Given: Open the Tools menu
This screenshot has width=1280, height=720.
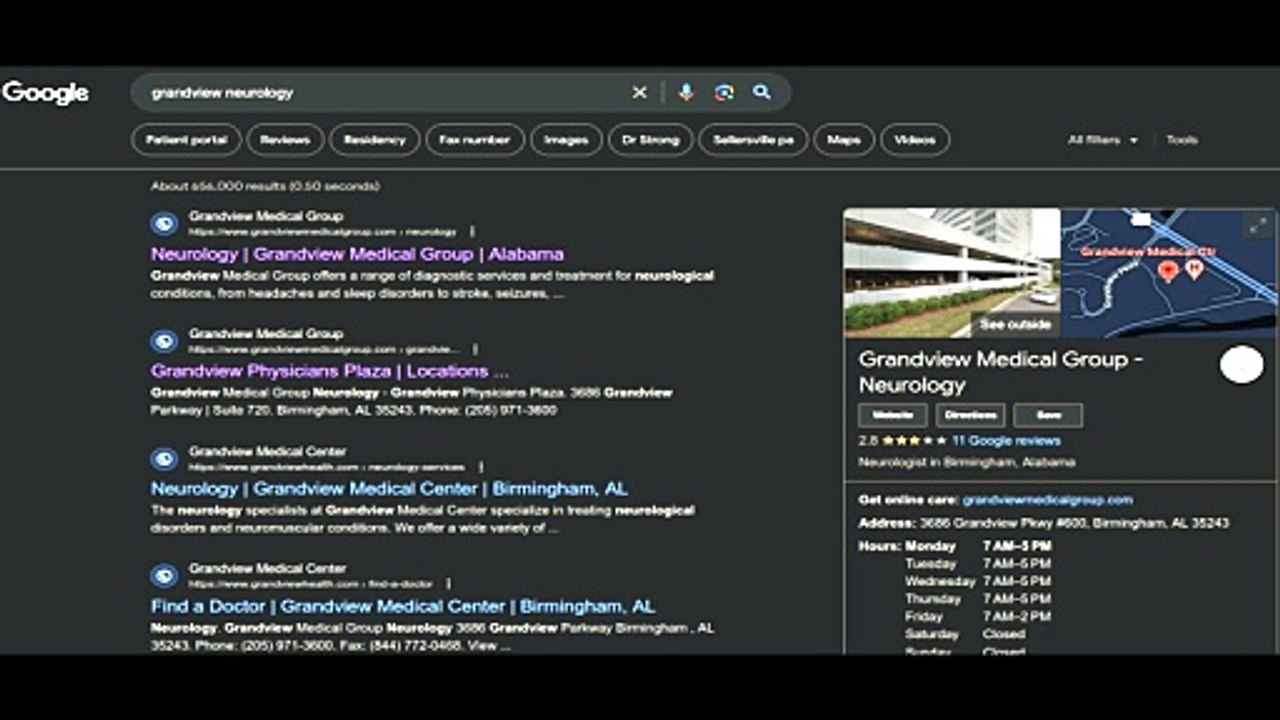Looking at the screenshot, I should tap(1182, 140).
